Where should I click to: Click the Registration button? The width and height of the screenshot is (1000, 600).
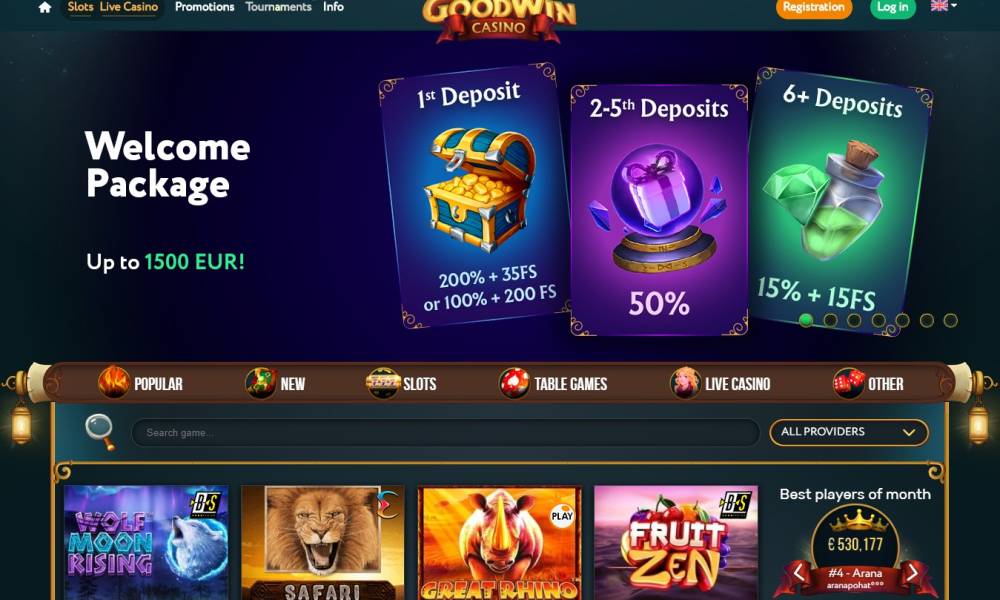(814, 8)
